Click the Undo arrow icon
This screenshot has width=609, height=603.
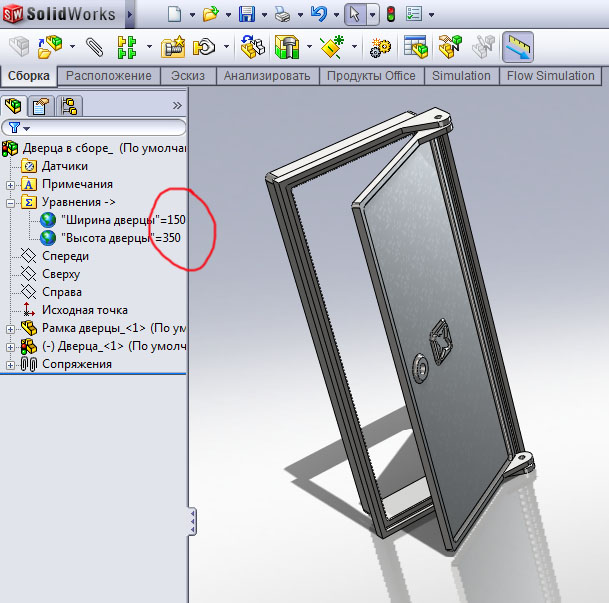(319, 15)
